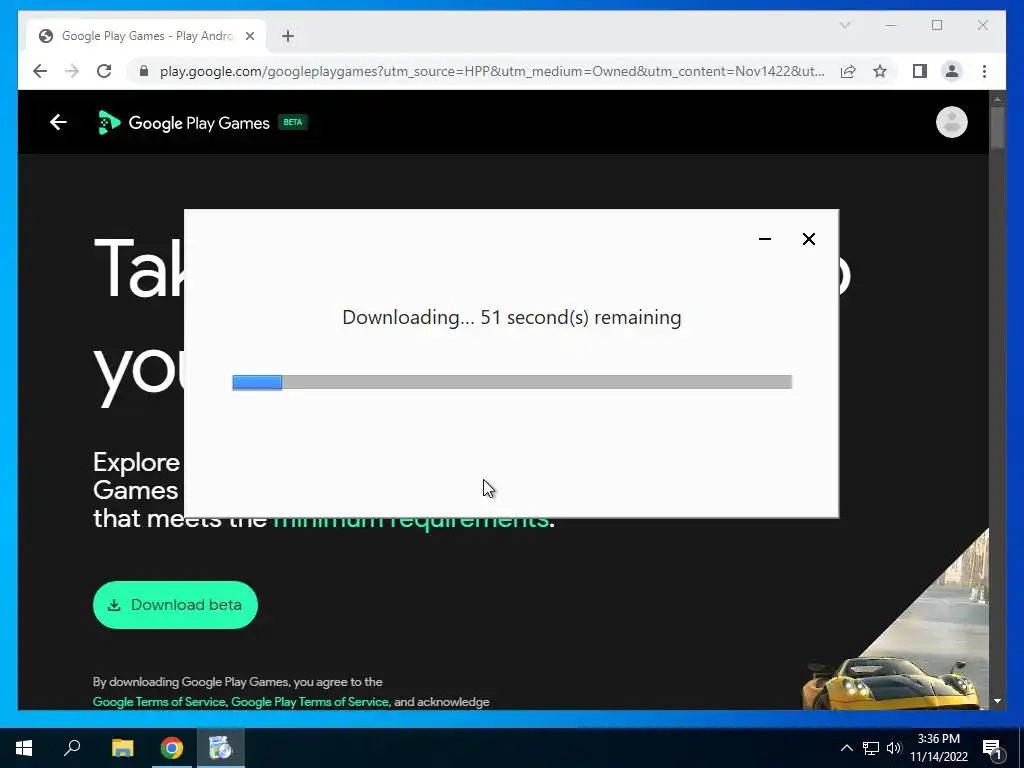Click the Downloading seconds remaining text
The image size is (1024, 768).
(x=511, y=317)
